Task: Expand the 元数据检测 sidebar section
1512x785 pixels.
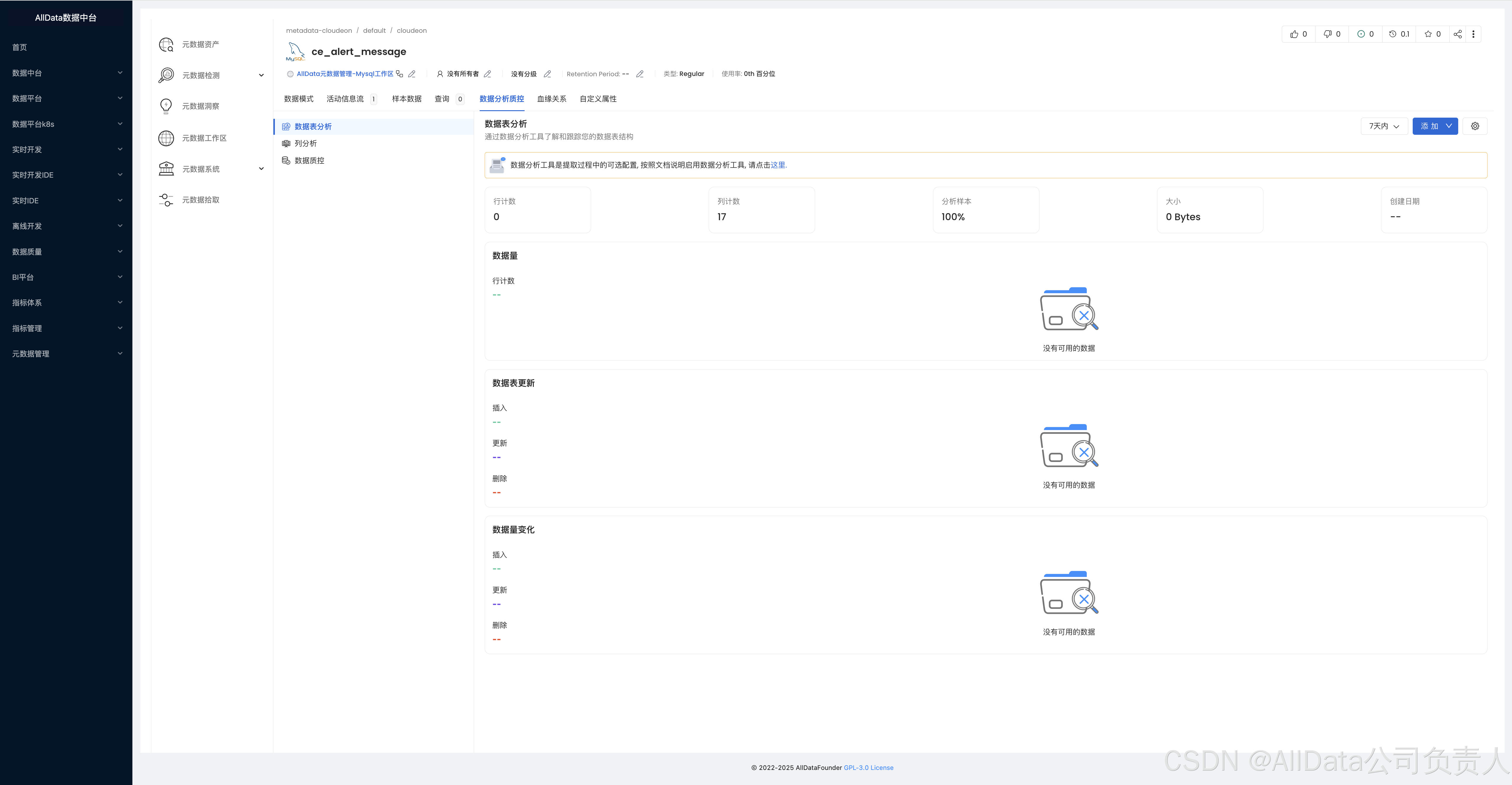Action: [x=261, y=75]
